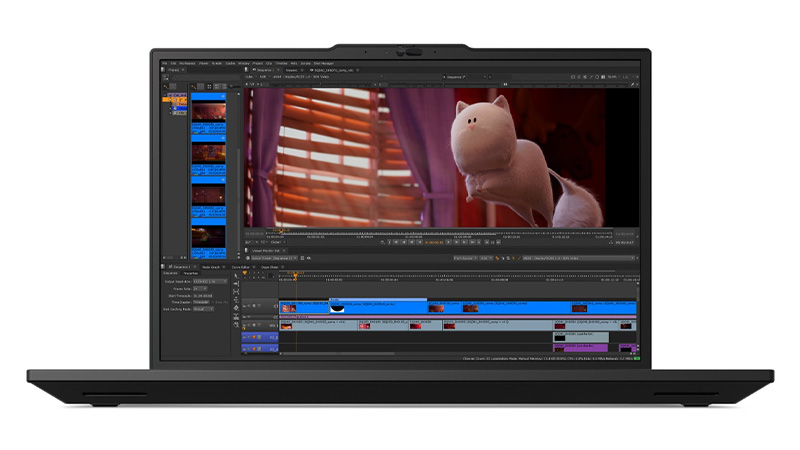Select the fourth clip thumbnail in bin
Screen dimensions: 800x450
(x=208, y=237)
